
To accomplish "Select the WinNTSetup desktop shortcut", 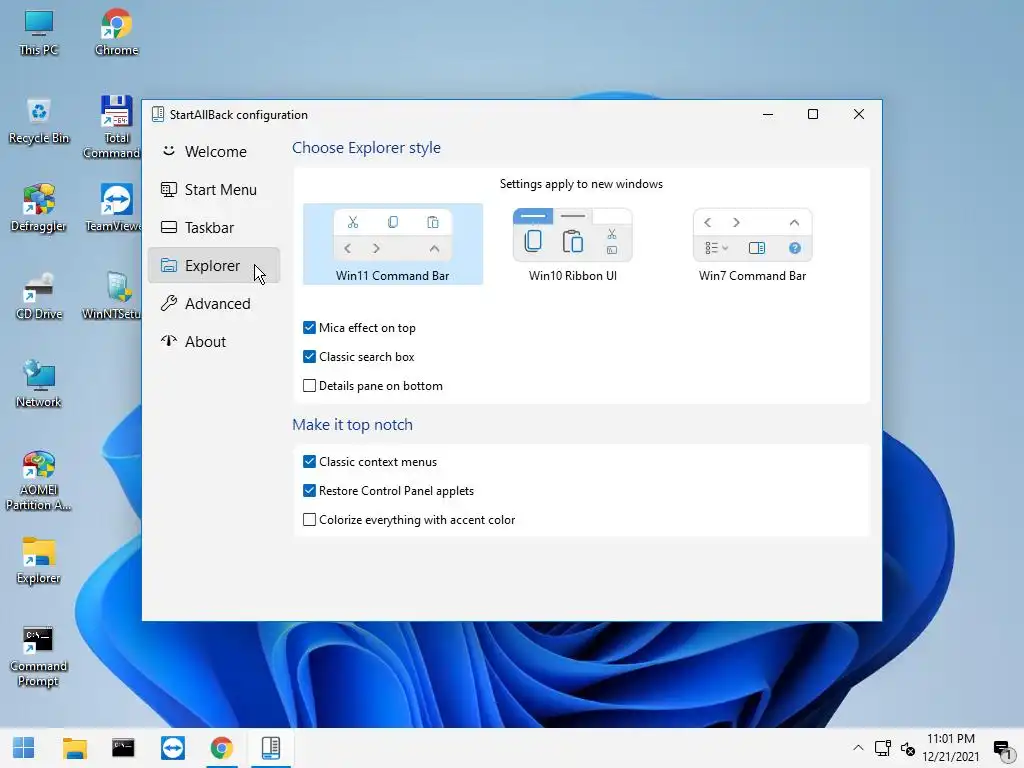I will click(x=114, y=297).
